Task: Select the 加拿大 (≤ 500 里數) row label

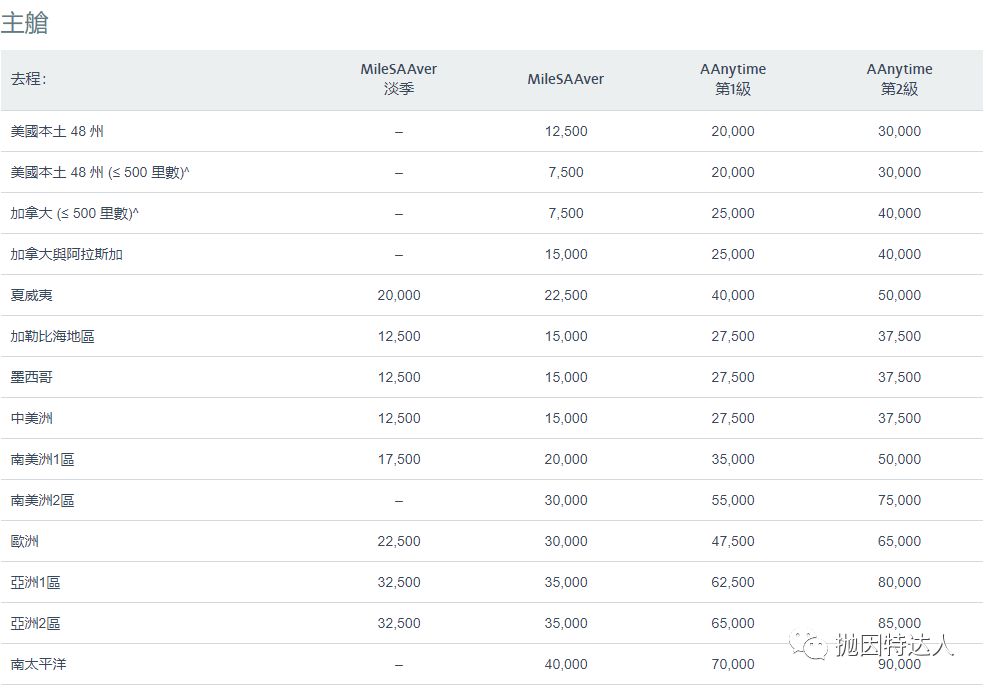Action: [74, 213]
